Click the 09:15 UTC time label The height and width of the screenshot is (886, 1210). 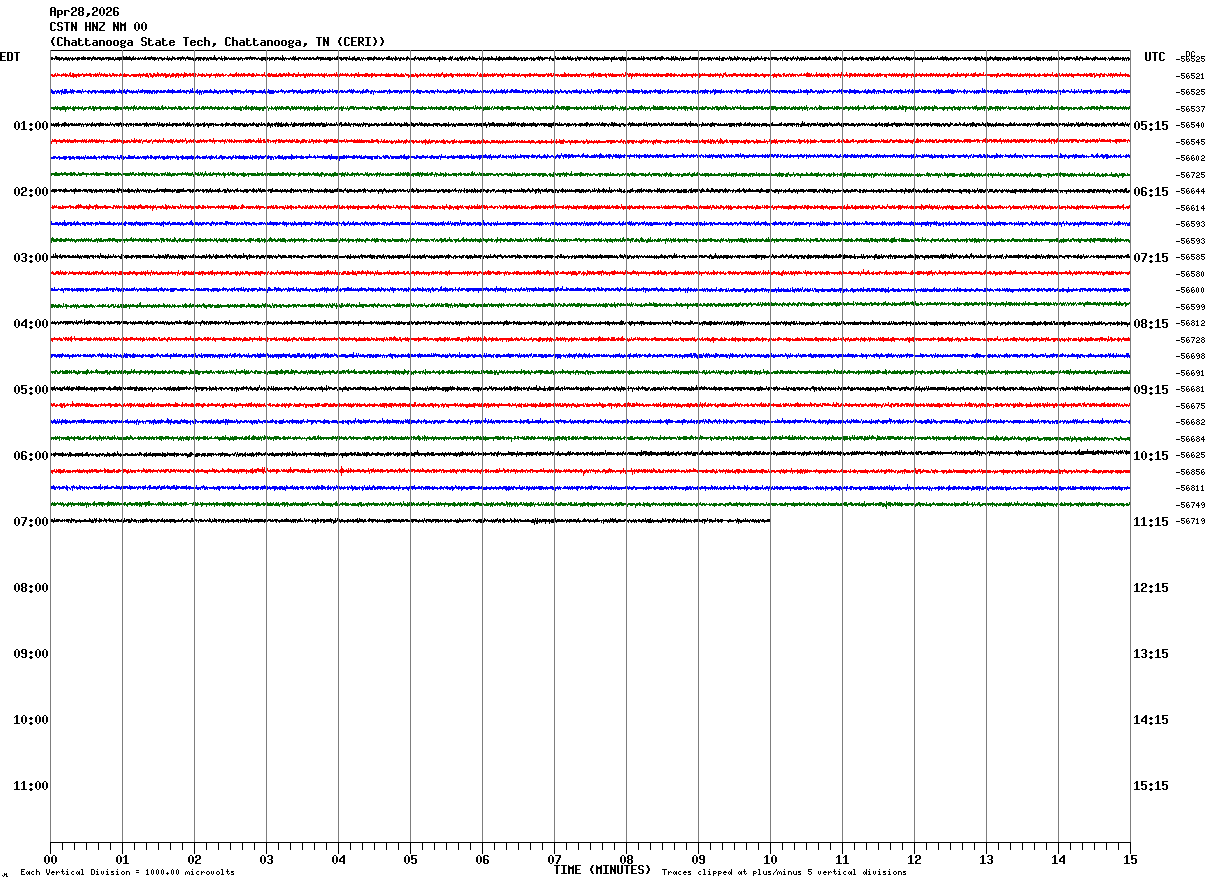coord(1151,390)
